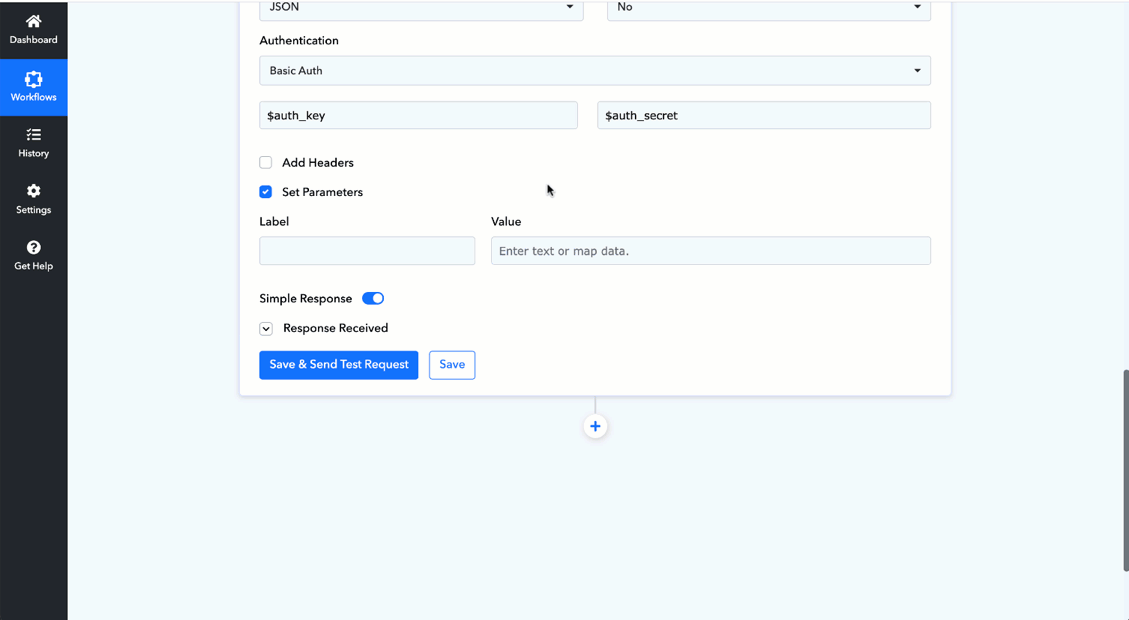1129x620 pixels.
Task: Uncheck the Set Parameters checkbox
Action: (266, 192)
